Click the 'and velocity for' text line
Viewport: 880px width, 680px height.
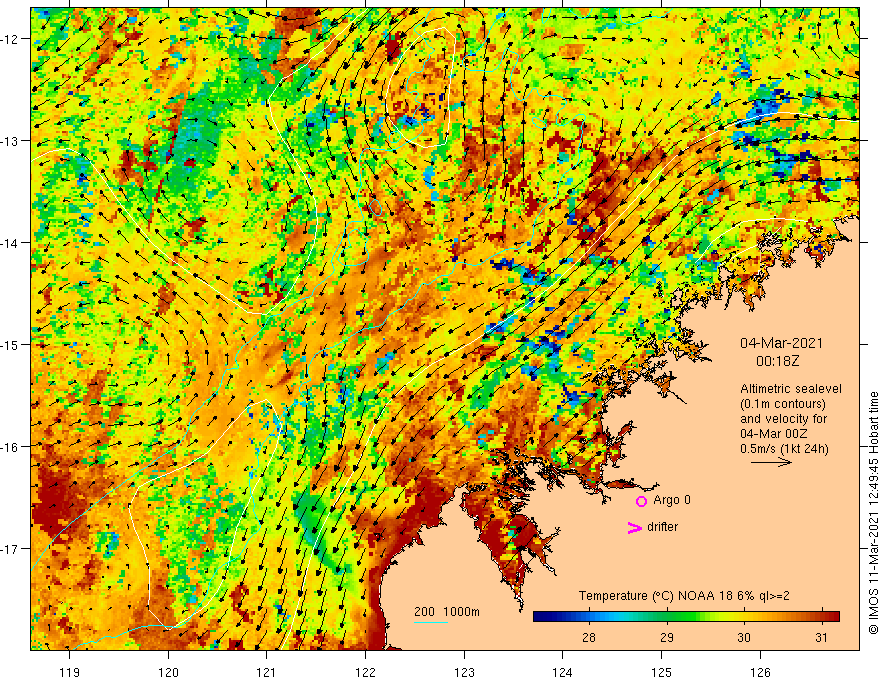coord(783,419)
